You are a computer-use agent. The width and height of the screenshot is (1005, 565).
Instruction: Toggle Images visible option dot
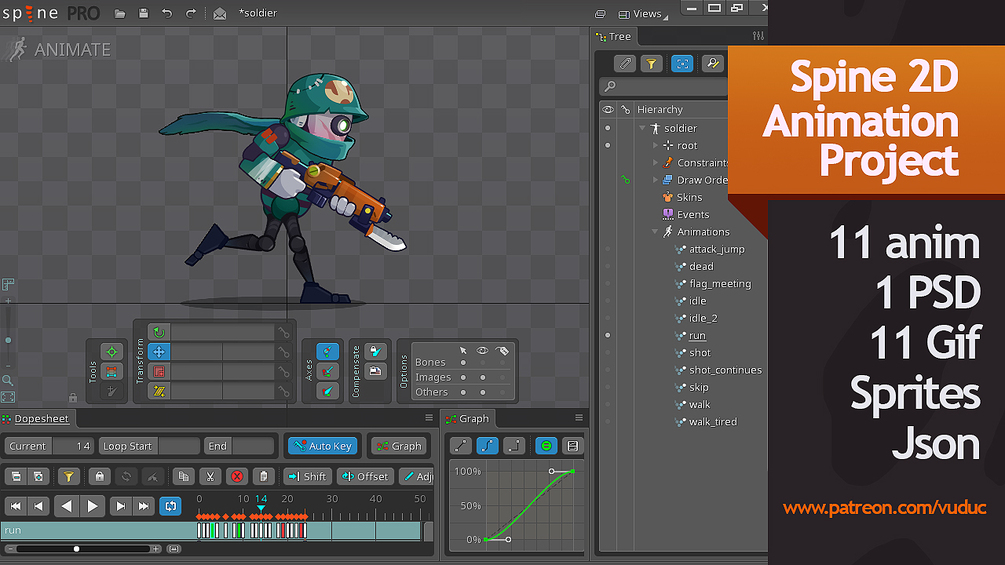click(x=483, y=377)
